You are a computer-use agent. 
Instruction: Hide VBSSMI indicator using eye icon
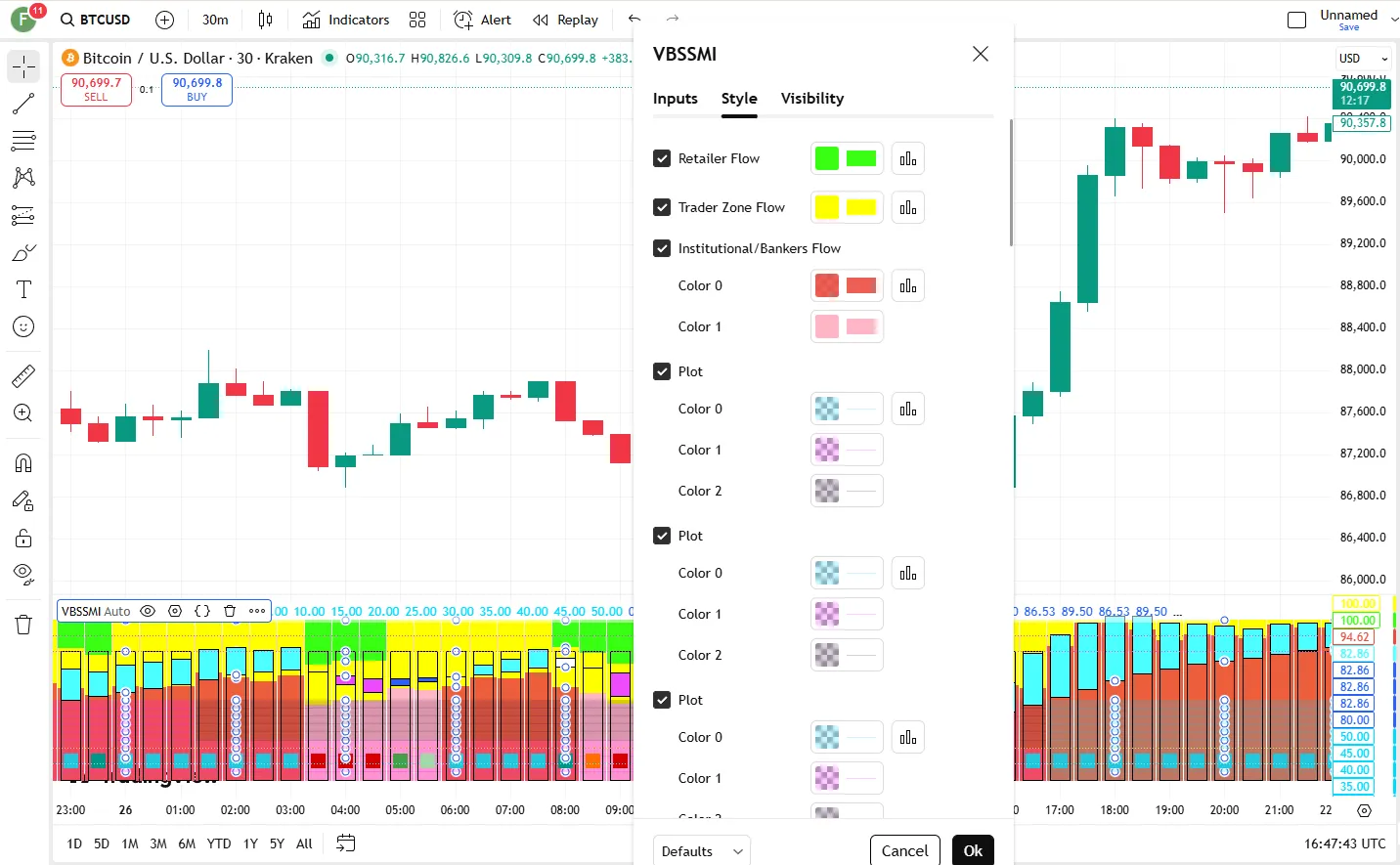pos(148,611)
